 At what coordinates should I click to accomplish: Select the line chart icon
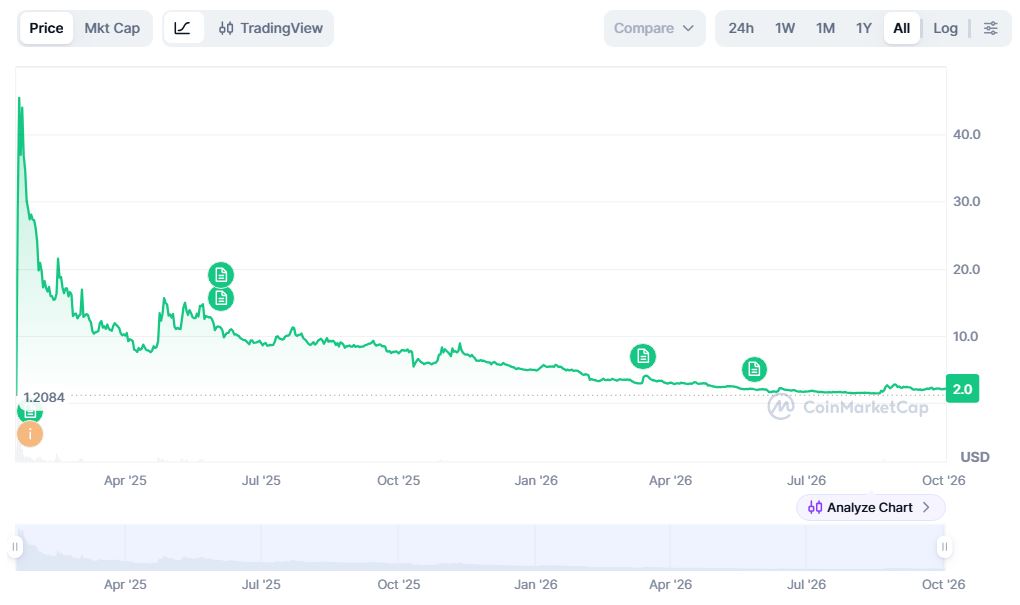182,28
